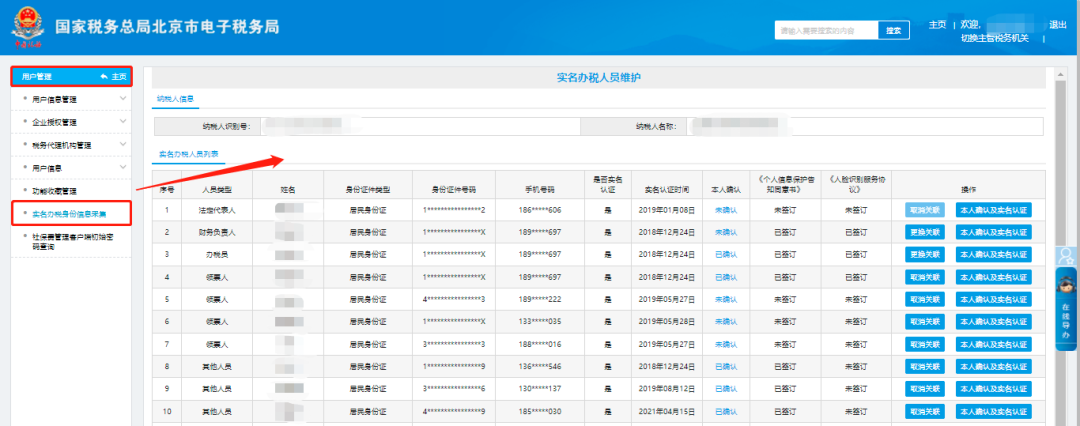Click the 办税员 cell
1080x426 pixels.
pyautogui.click(x=217, y=255)
